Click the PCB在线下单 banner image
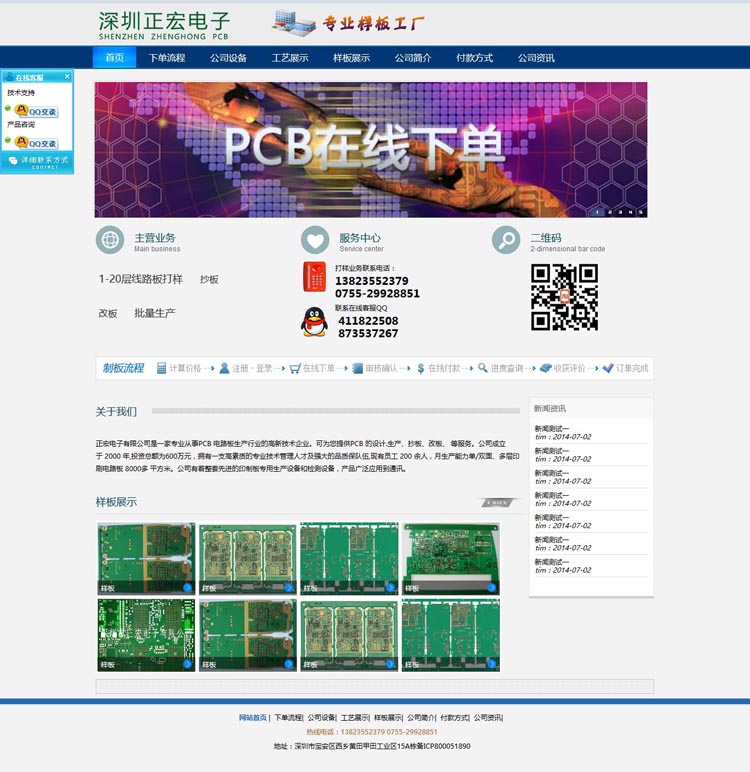Screen dimensions: 750x772 tap(371, 150)
